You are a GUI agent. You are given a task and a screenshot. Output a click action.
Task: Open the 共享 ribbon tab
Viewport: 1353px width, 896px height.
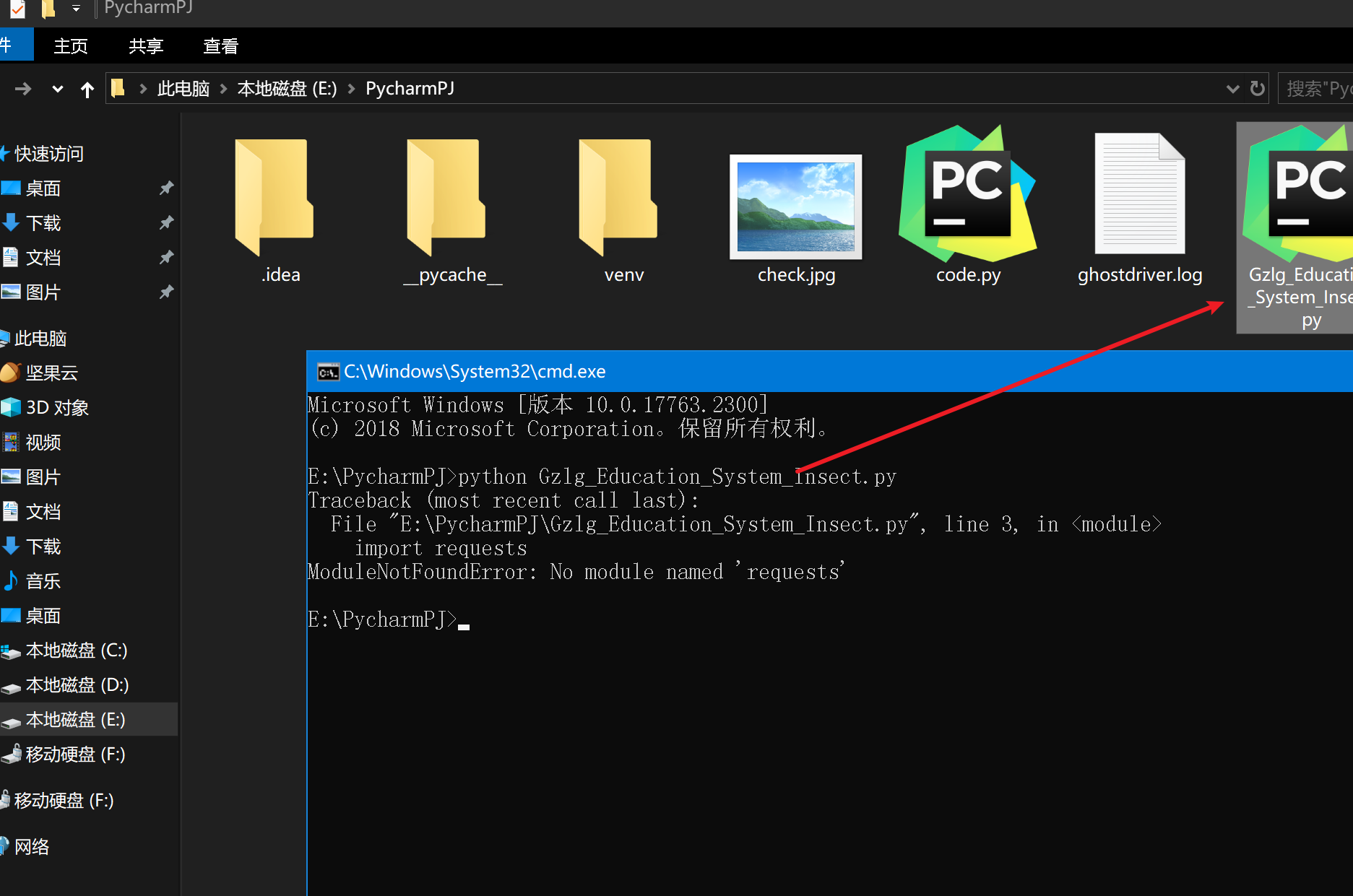point(146,46)
